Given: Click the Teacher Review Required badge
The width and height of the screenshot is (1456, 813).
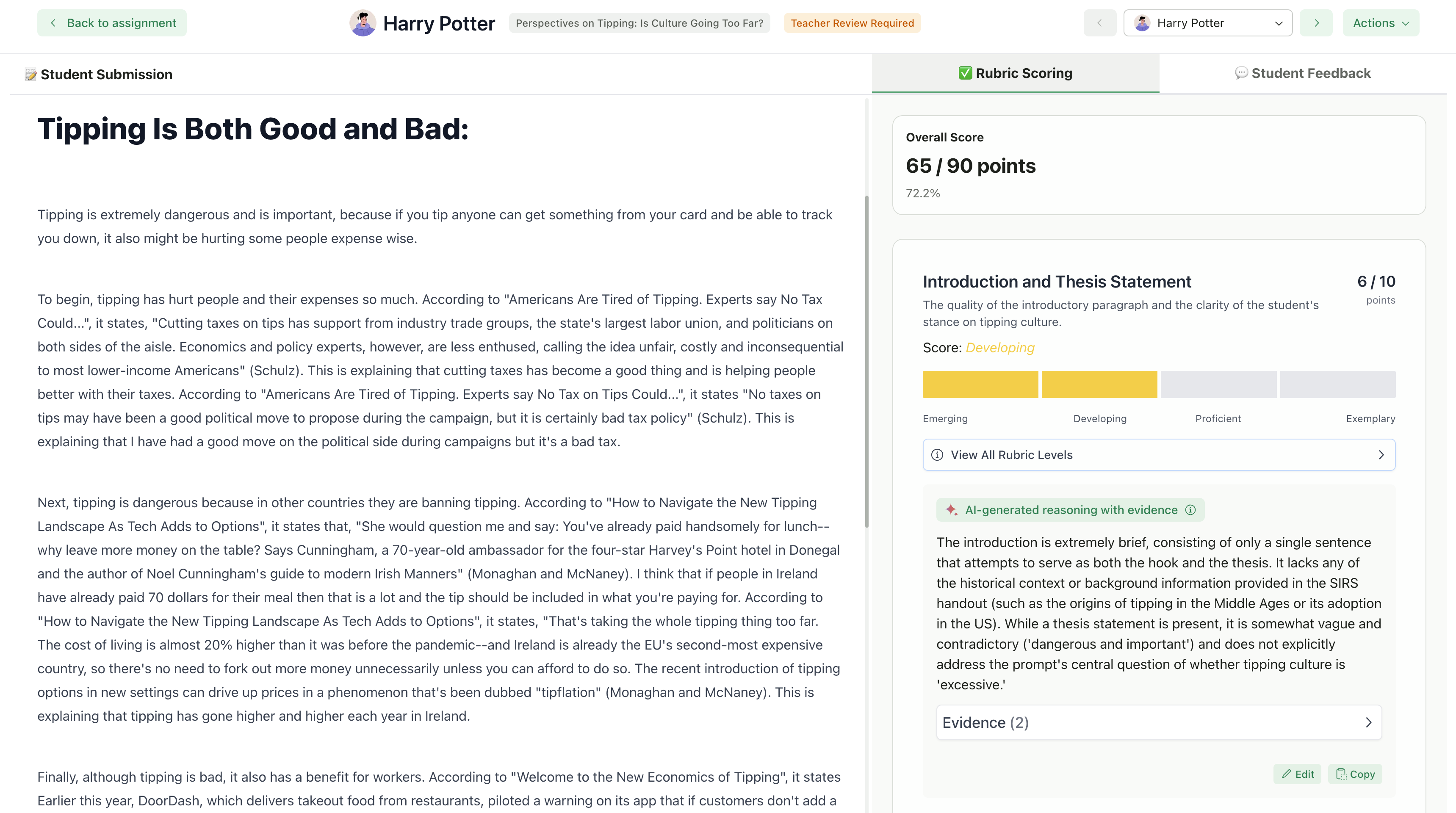Looking at the screenshot, I should tap(851, 22).
